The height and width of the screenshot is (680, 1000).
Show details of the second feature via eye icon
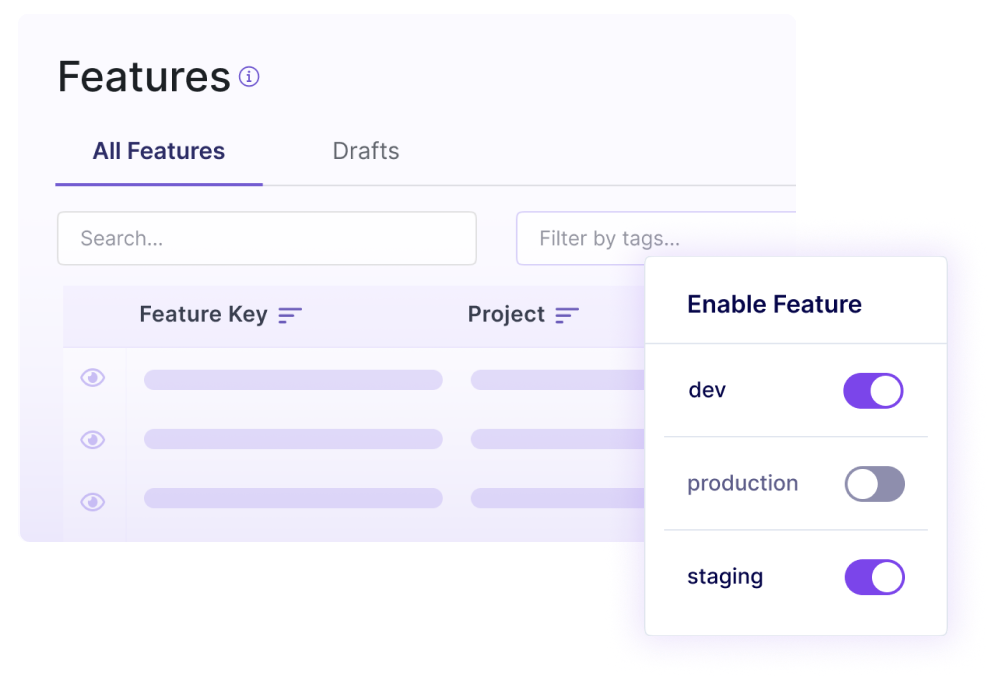pyautogui.click(x=92, y=439)
